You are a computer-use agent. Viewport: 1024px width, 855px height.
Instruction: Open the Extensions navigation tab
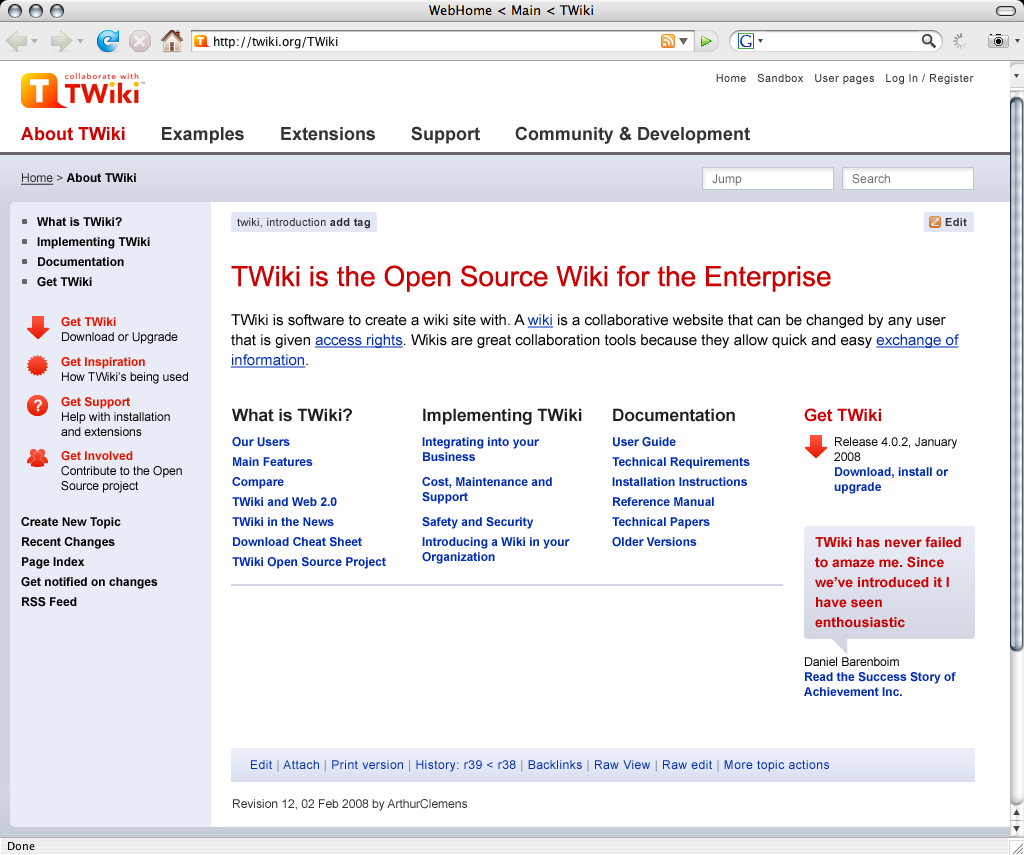click(x=327, y=134)
